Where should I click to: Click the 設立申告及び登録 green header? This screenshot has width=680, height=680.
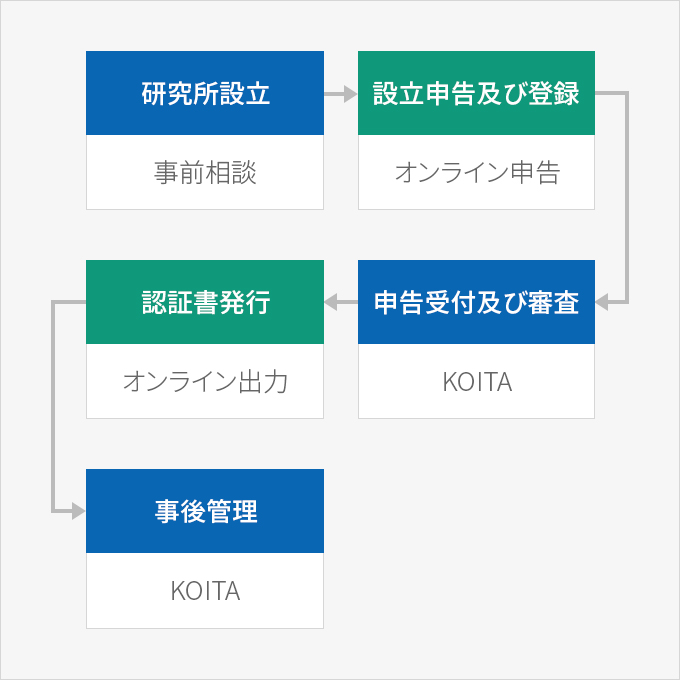476,93
